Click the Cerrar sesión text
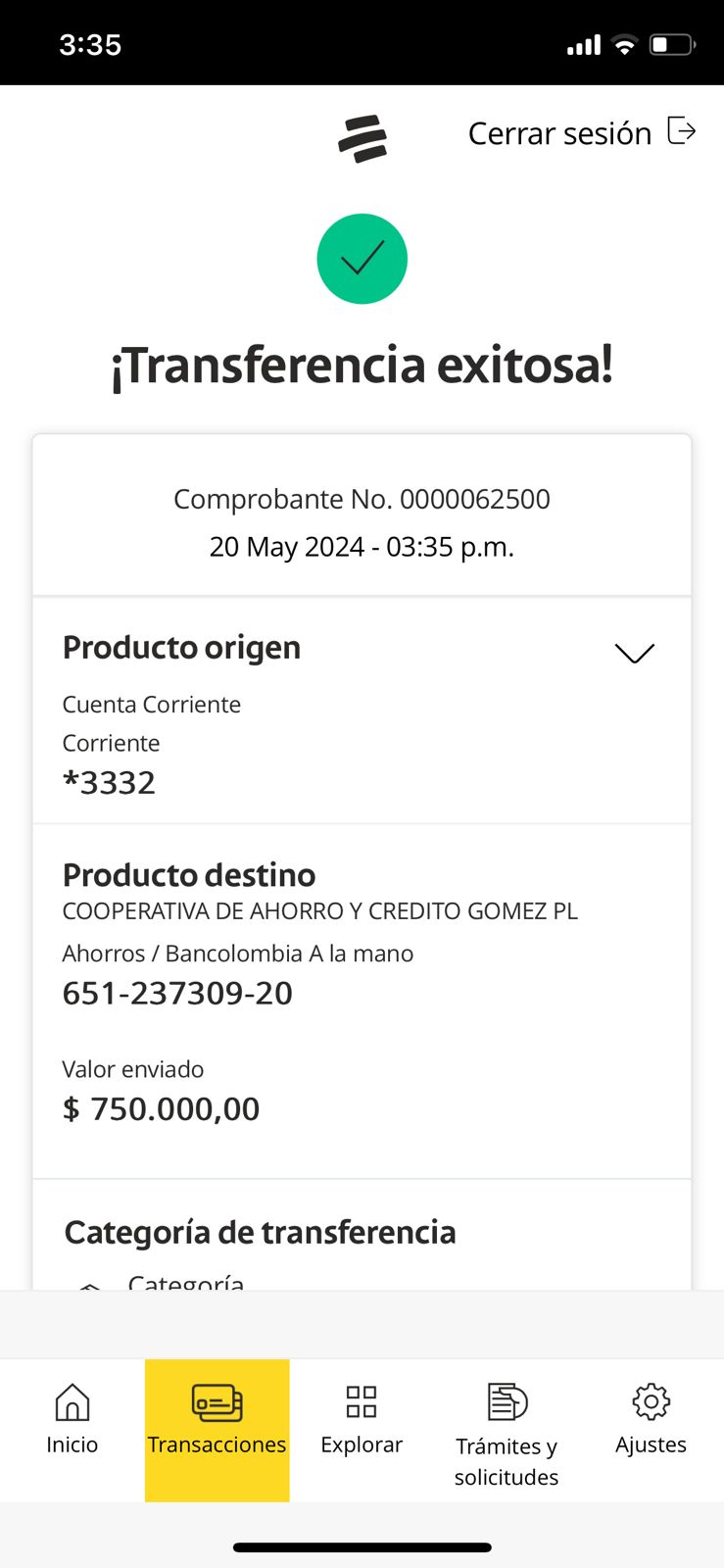 click(559, 133)
